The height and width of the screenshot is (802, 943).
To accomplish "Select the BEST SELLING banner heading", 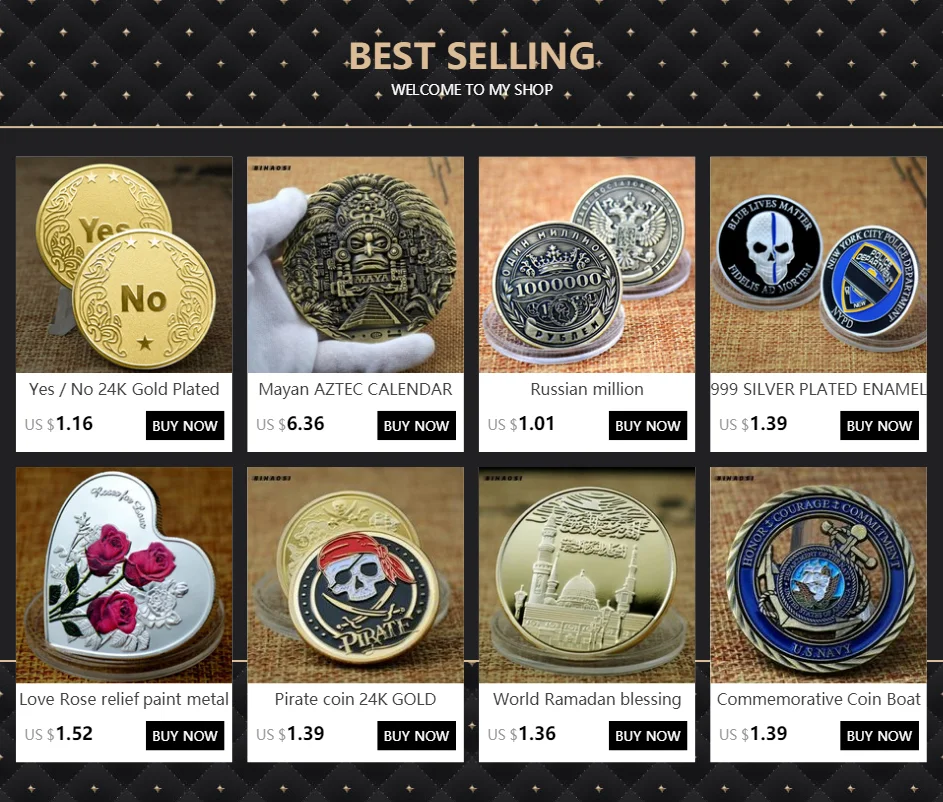I will point(472,55).
